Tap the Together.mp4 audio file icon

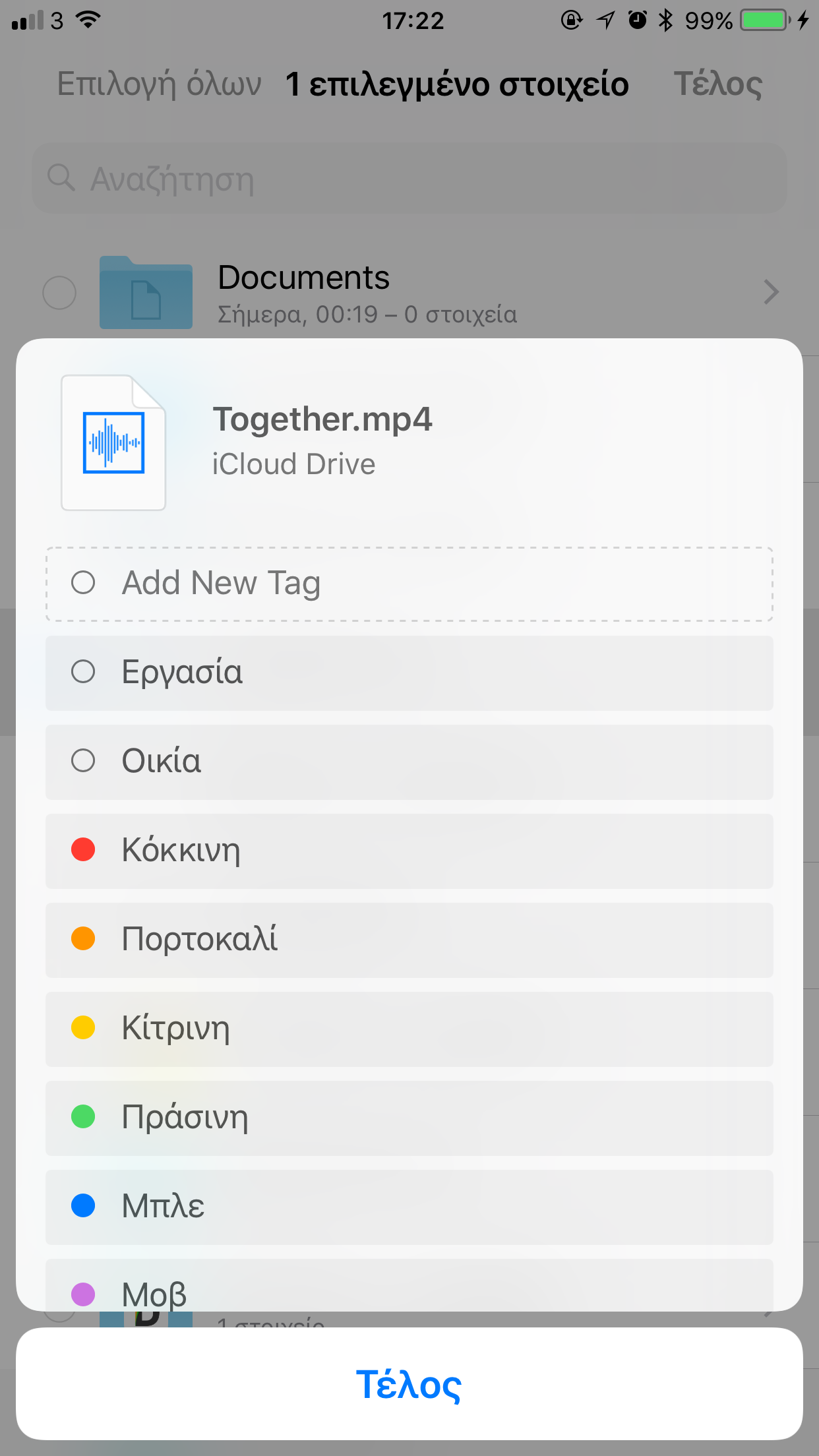pos(113,442)
